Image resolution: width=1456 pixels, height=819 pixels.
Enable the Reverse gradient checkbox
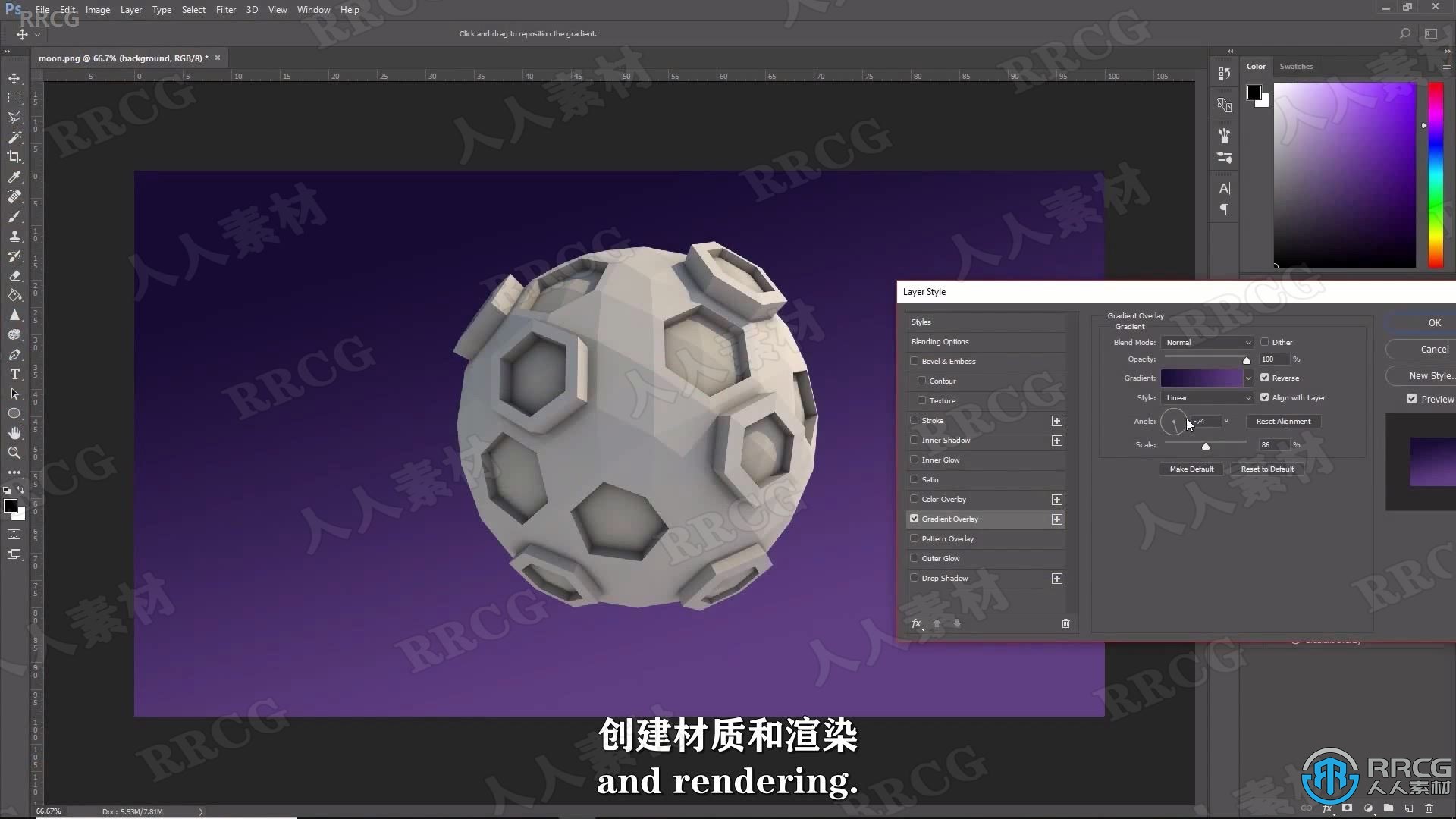[x=1264, y=378]
